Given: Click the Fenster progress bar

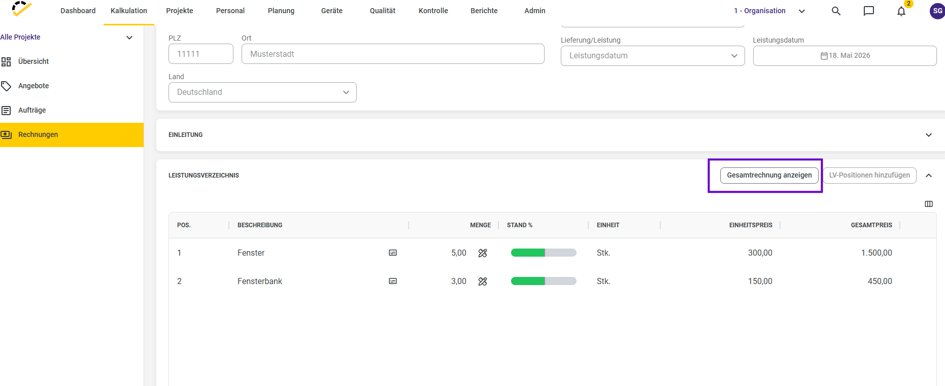Looking at the screenshot, I should click(x=544, y=253).
